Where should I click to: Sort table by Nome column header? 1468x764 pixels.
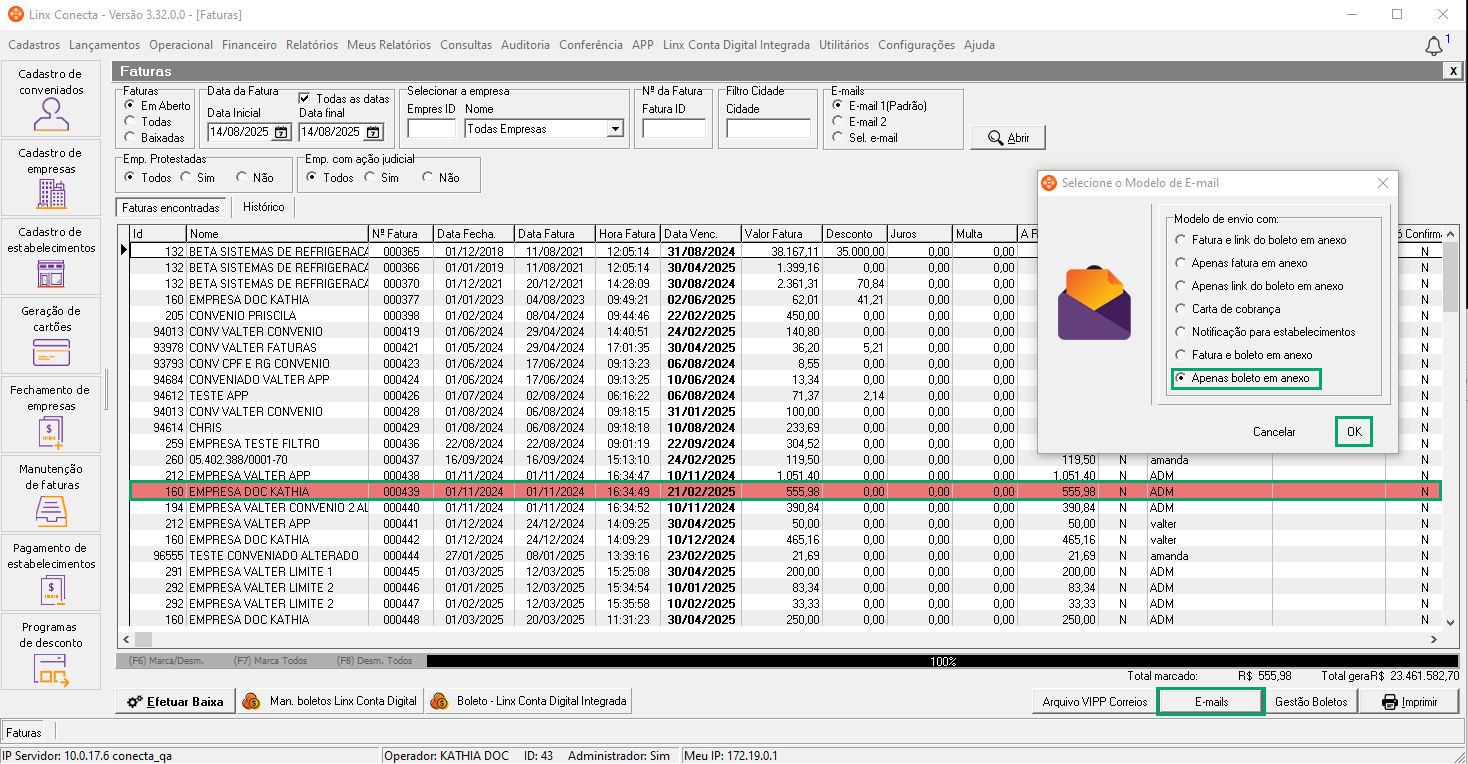click(278, 234)
